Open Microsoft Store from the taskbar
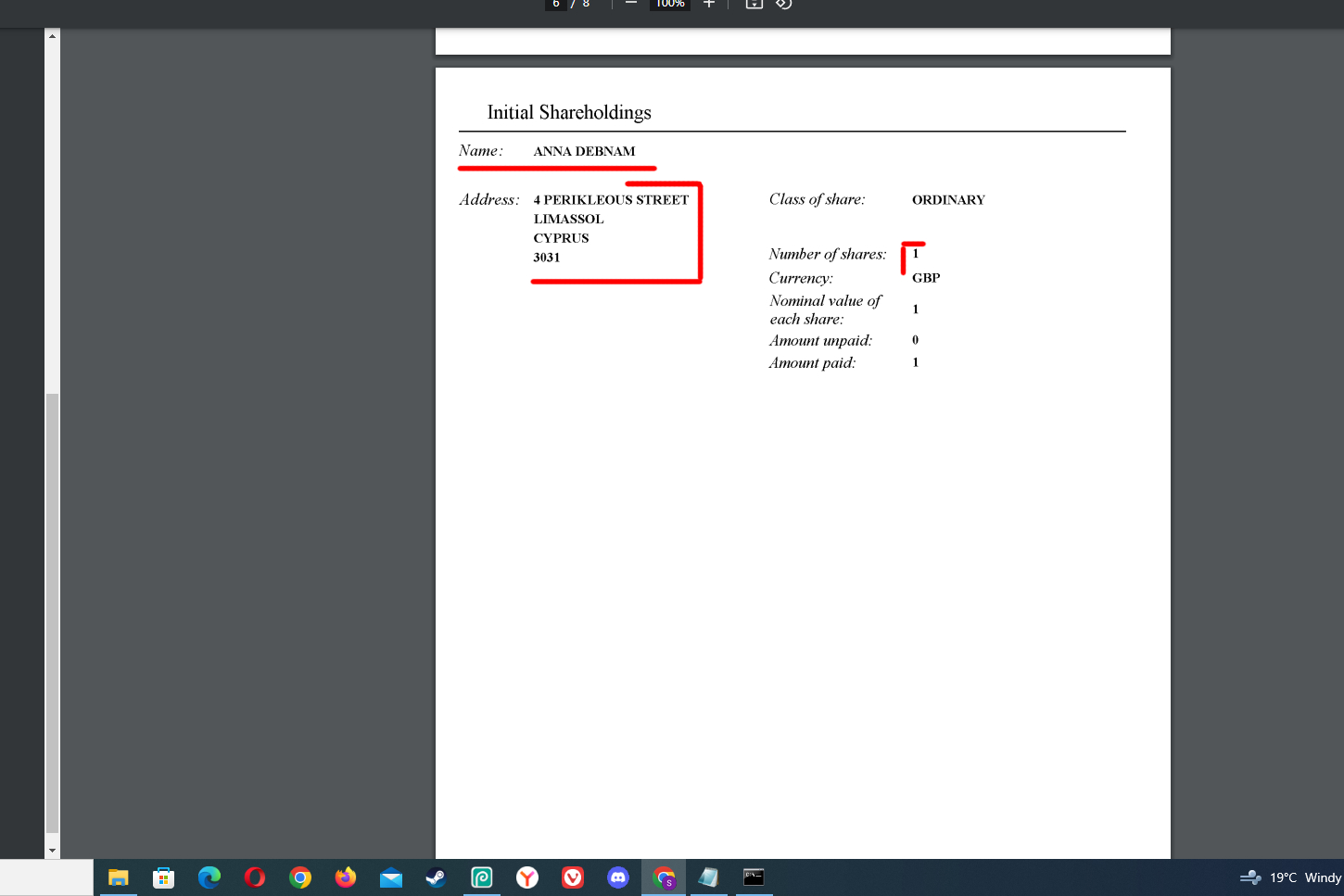1344x896 pixels. click(x=164, y=877)
